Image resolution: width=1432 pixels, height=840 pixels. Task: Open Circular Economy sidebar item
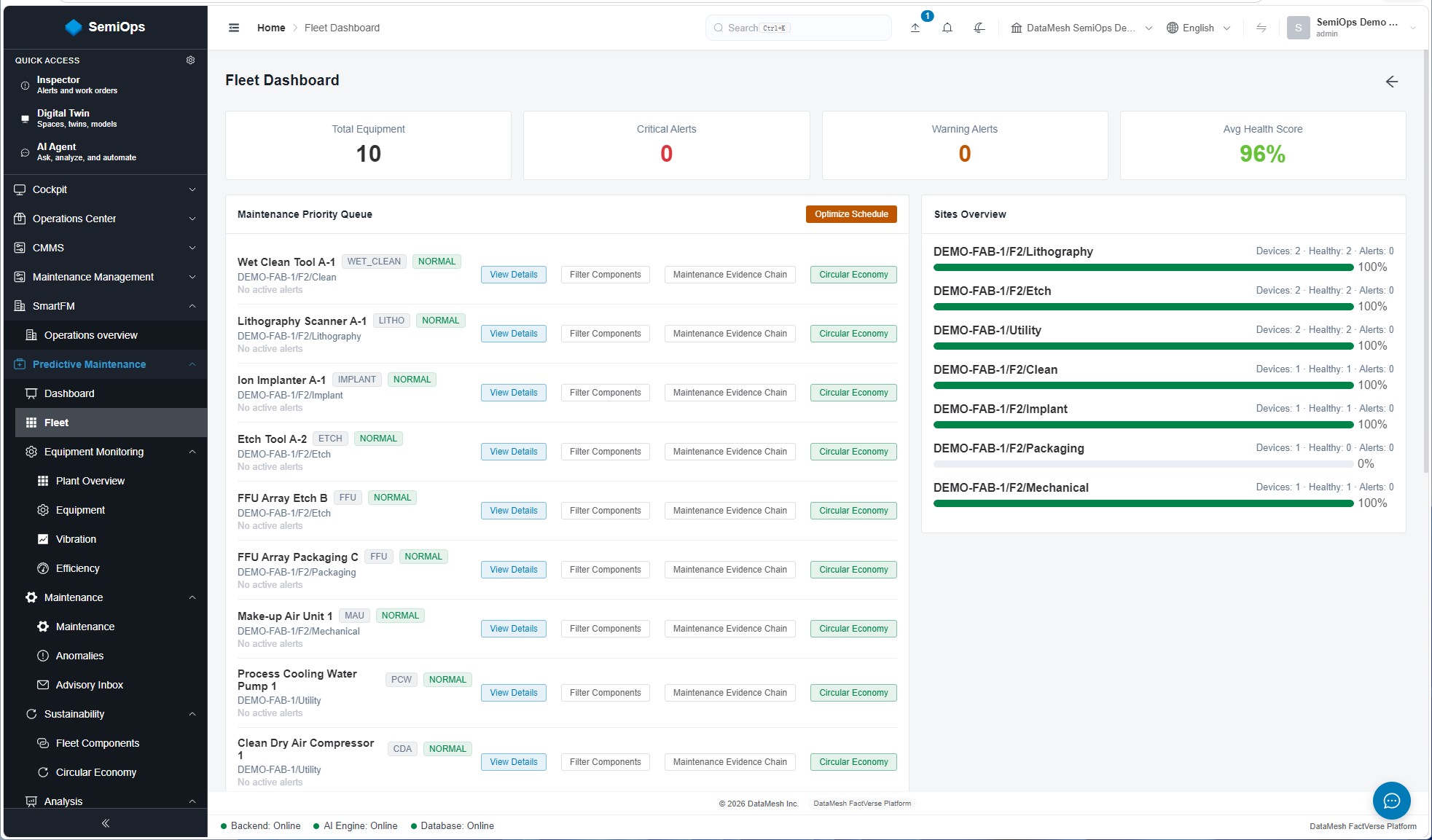[117, 772]
